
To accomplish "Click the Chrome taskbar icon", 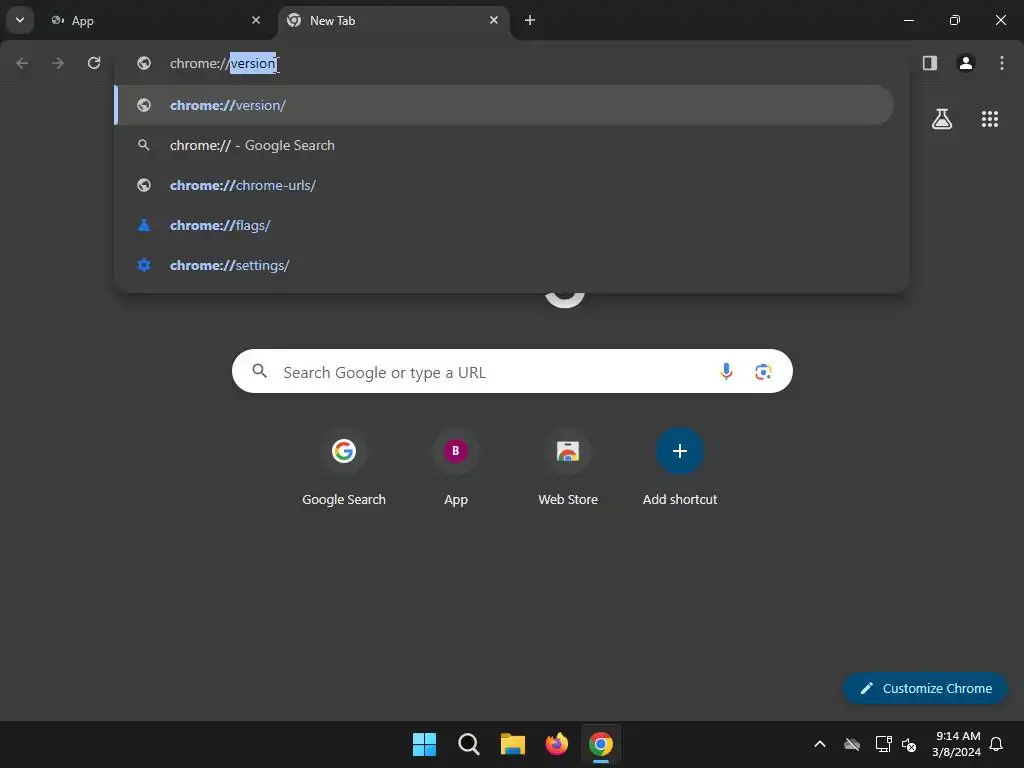I will click(601, 744).
